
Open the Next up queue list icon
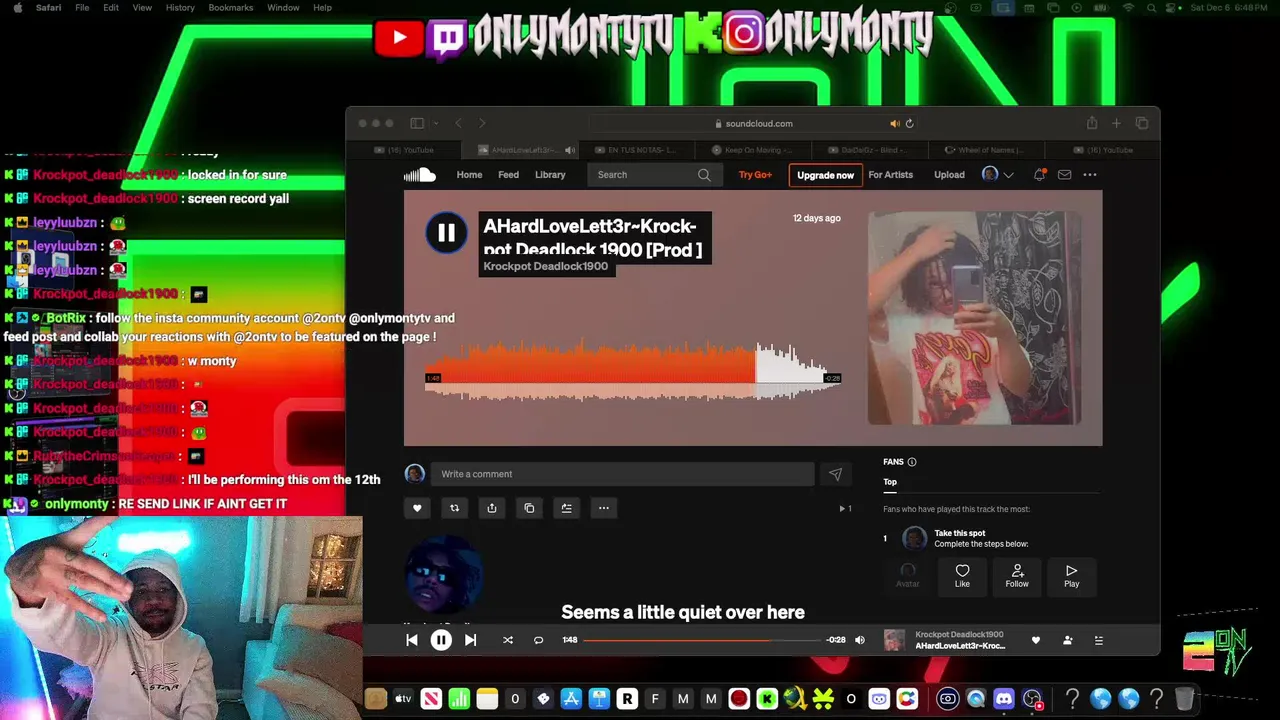[1098, 640]
